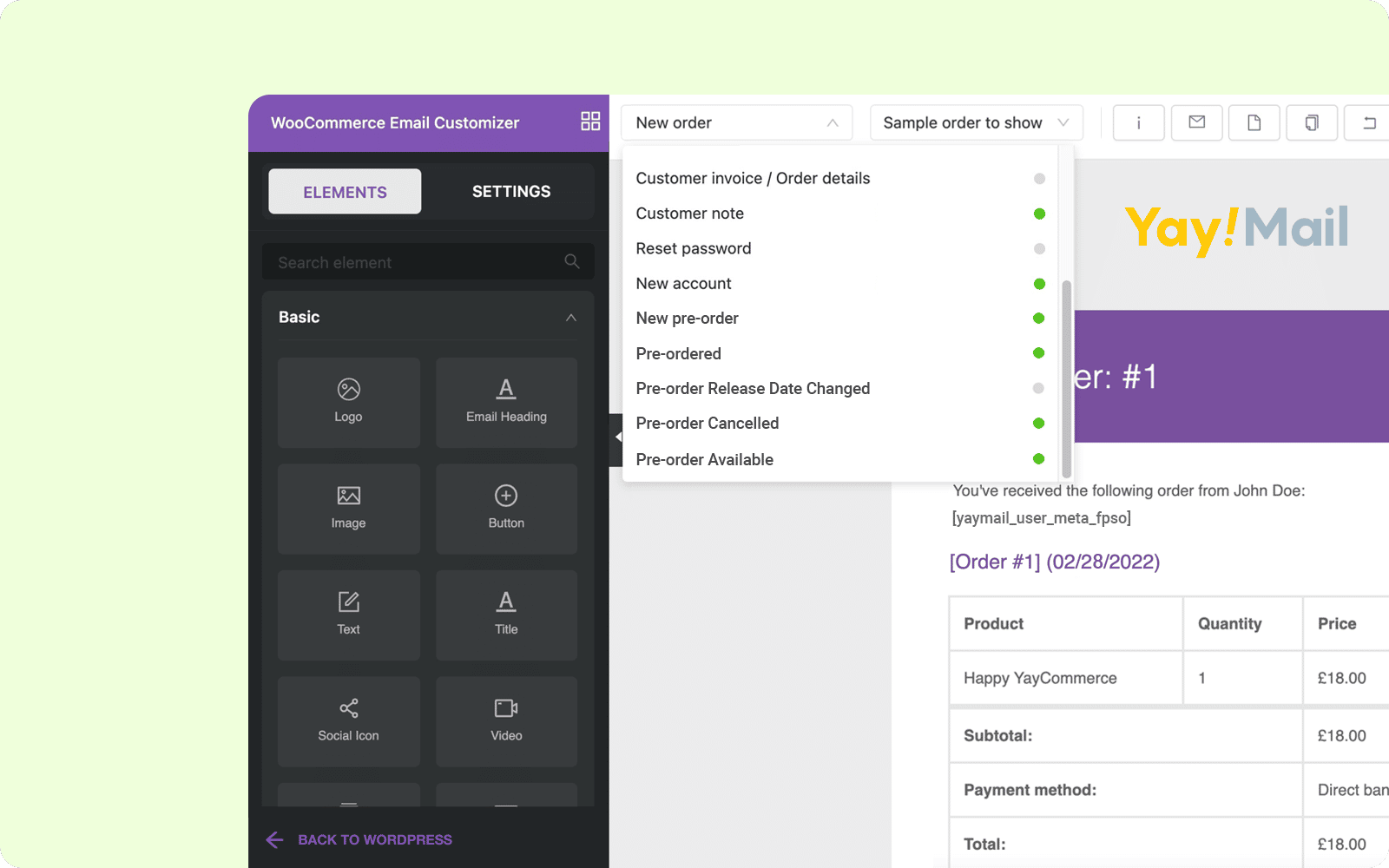The image size is (1389, 868).
Task: Add an Image element
Action: click(349, 509)
